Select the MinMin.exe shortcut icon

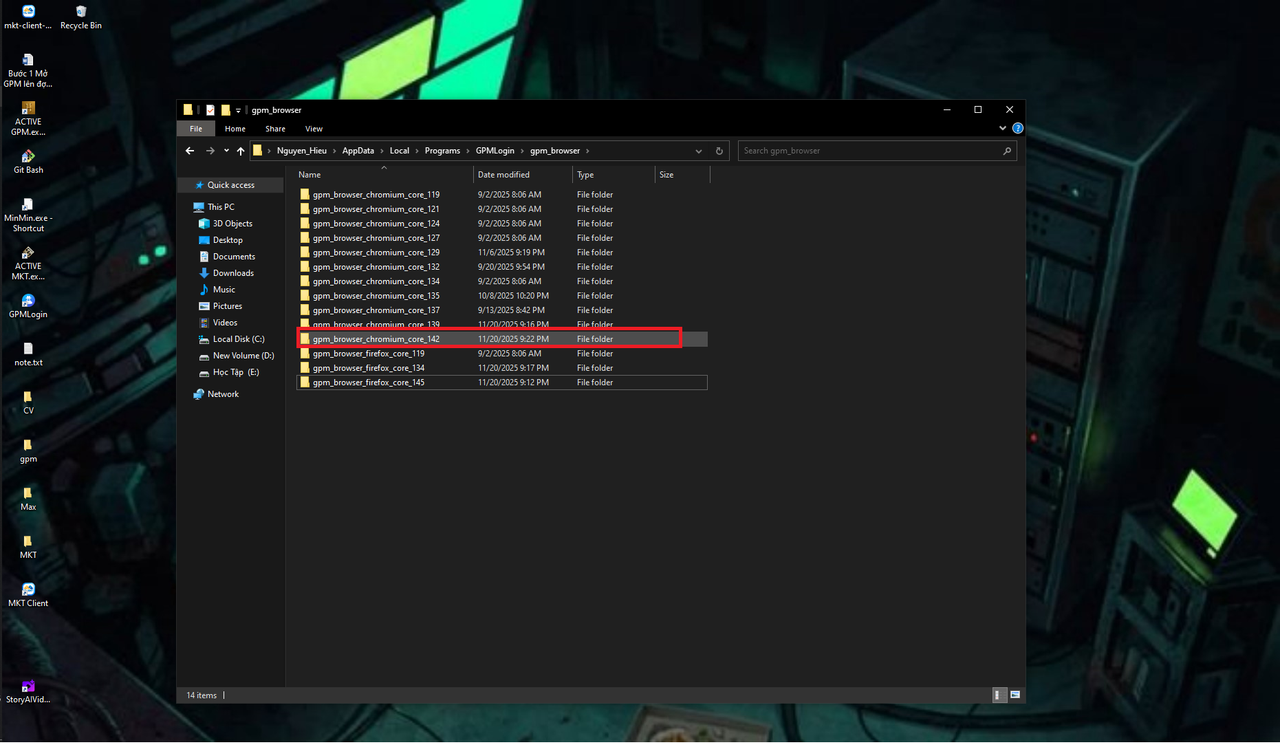pyautogui.click(x=28, y=215)
